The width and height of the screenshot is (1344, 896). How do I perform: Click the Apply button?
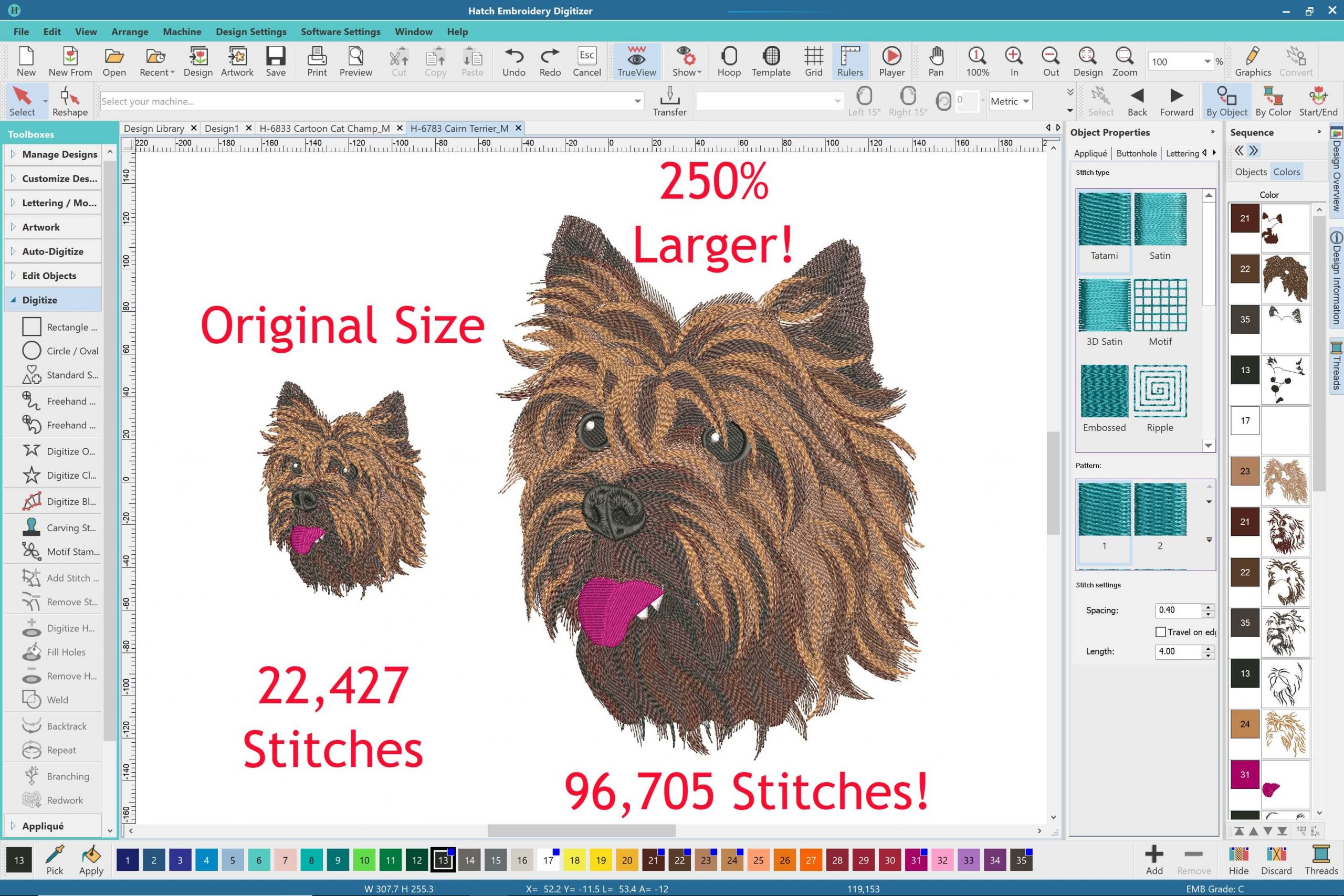tap(91, 860)
